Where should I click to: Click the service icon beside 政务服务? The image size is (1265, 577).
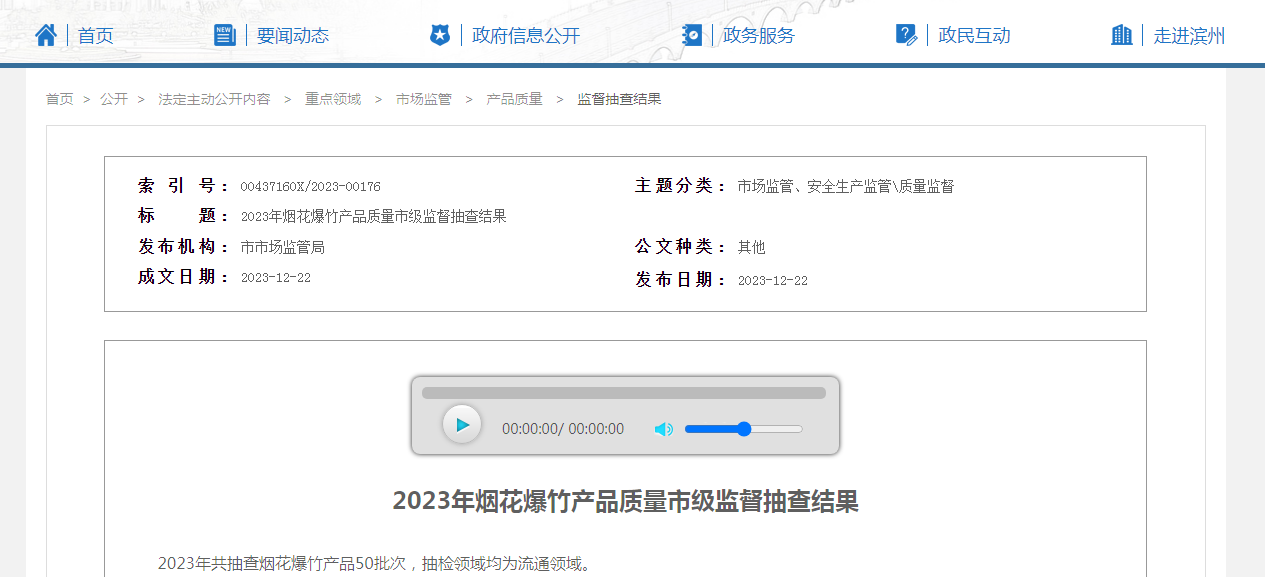pos(692,35)
